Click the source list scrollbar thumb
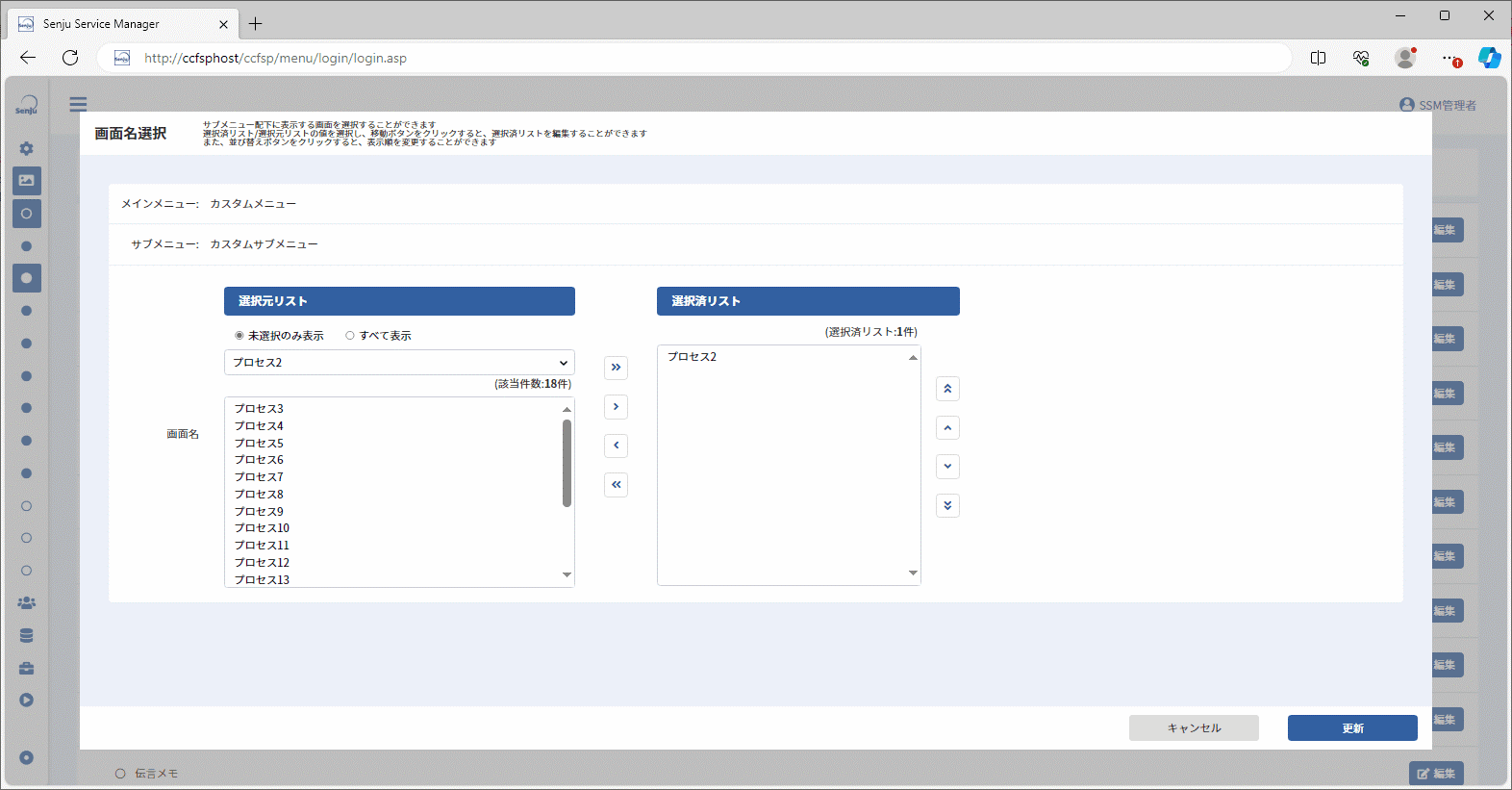 [567, 463]
